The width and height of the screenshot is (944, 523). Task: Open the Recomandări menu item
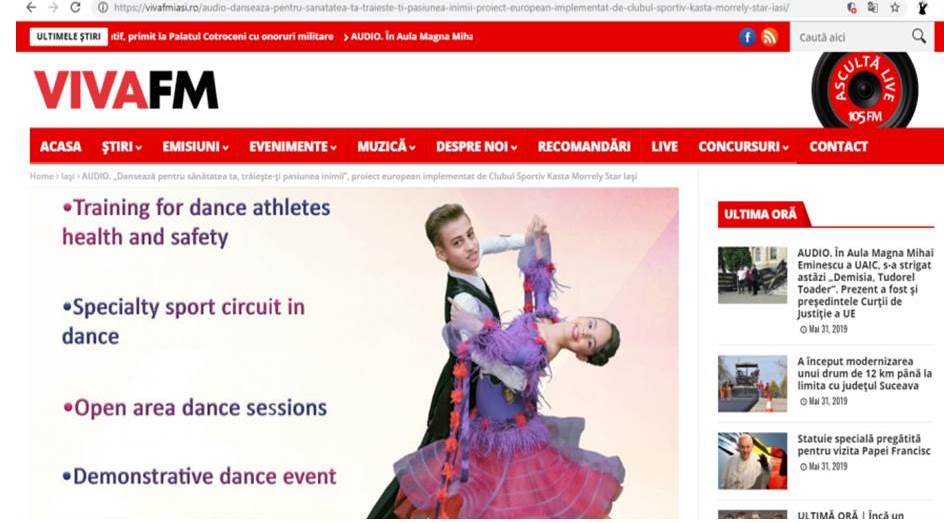click(584, 146)
